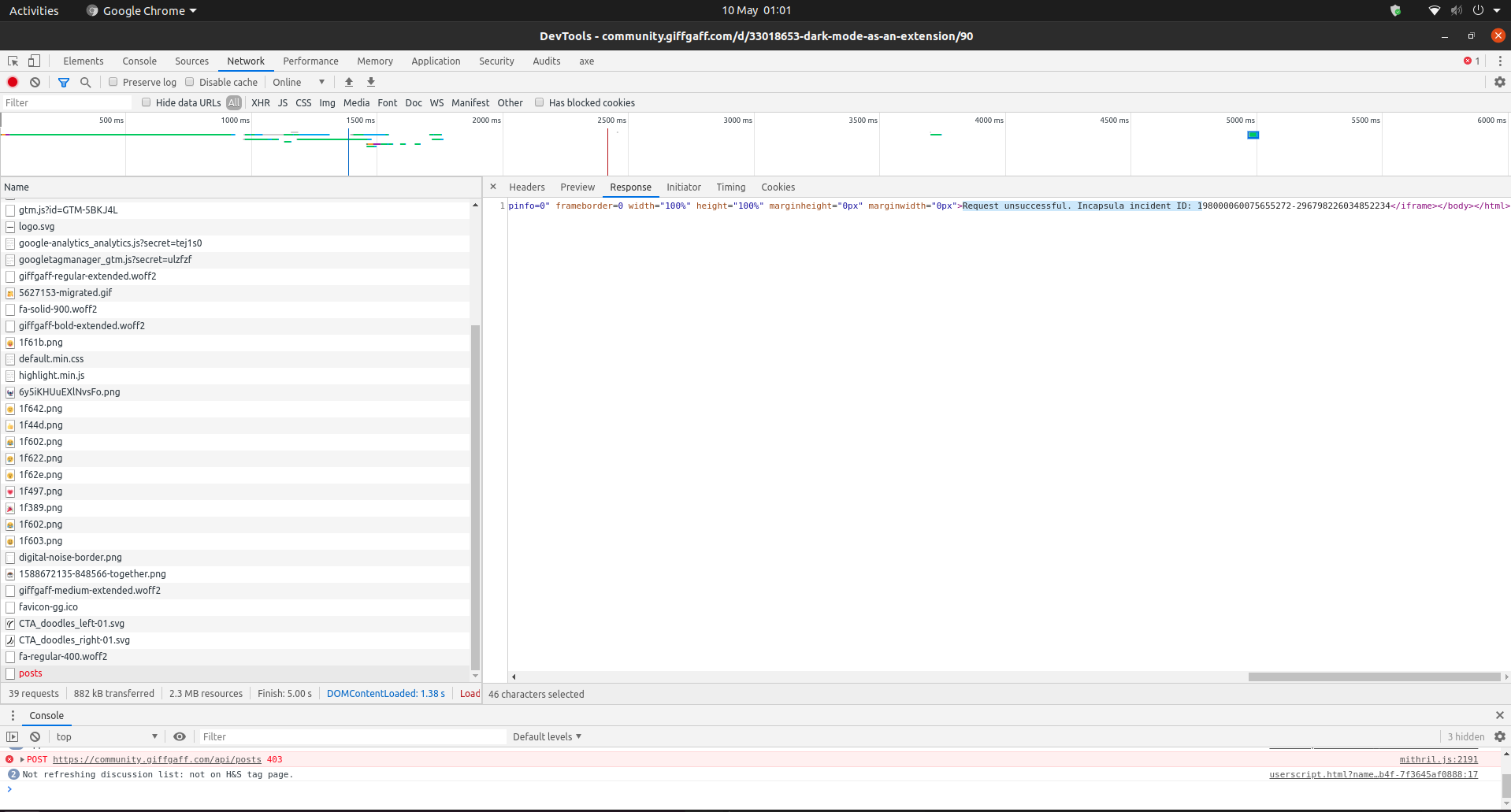The image size is (1511, 812).
Task: Clear the network requests list
Action: pyautogui.click(x=35, y=82)
